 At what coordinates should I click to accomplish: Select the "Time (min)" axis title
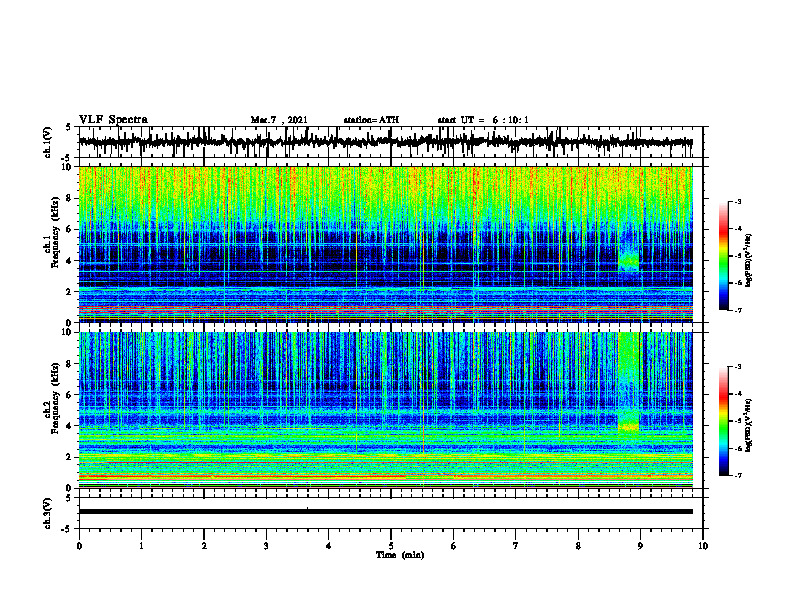click(x=400, y=555)
